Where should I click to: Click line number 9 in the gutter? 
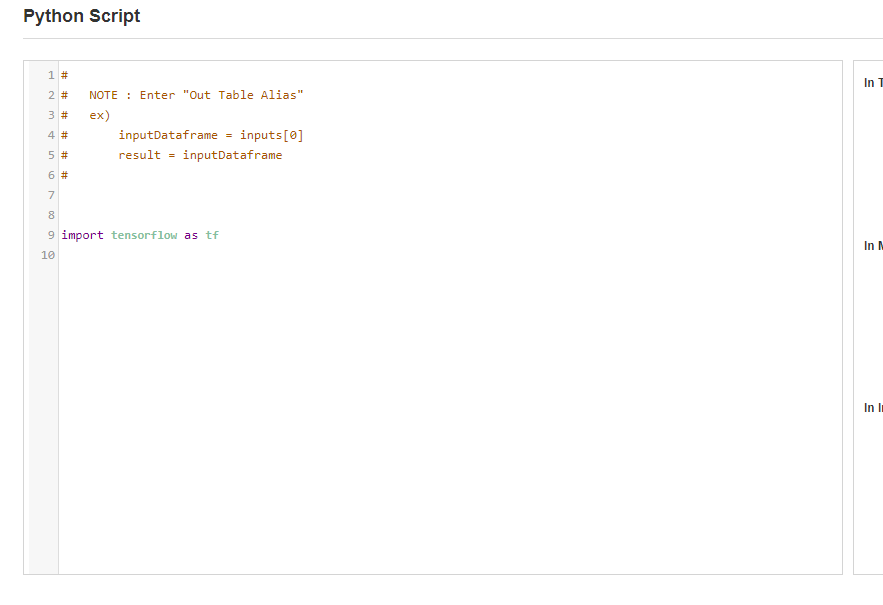click(50, 234)
